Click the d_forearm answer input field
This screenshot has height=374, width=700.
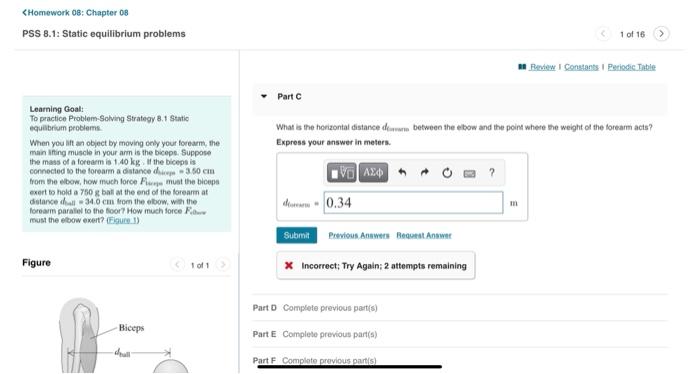413,203
